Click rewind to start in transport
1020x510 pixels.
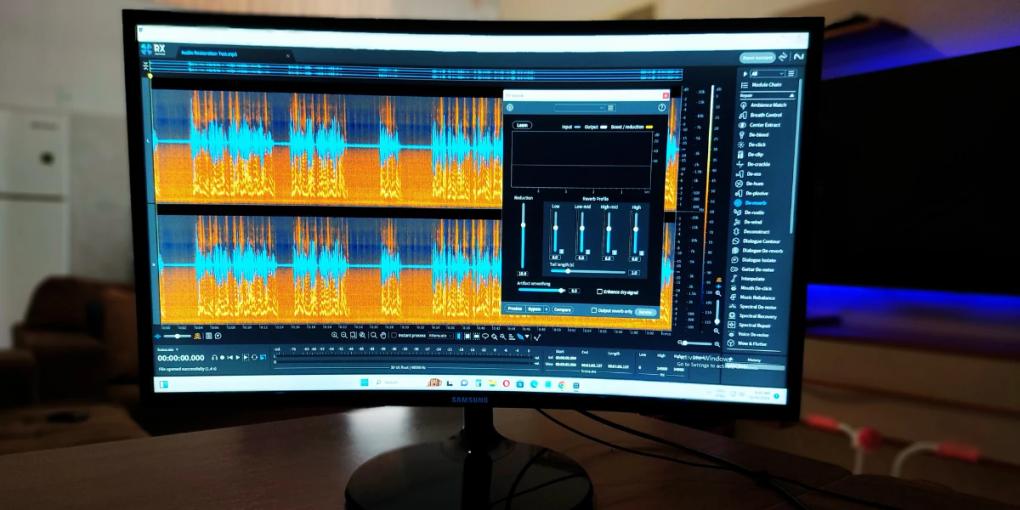pos(230,357)
